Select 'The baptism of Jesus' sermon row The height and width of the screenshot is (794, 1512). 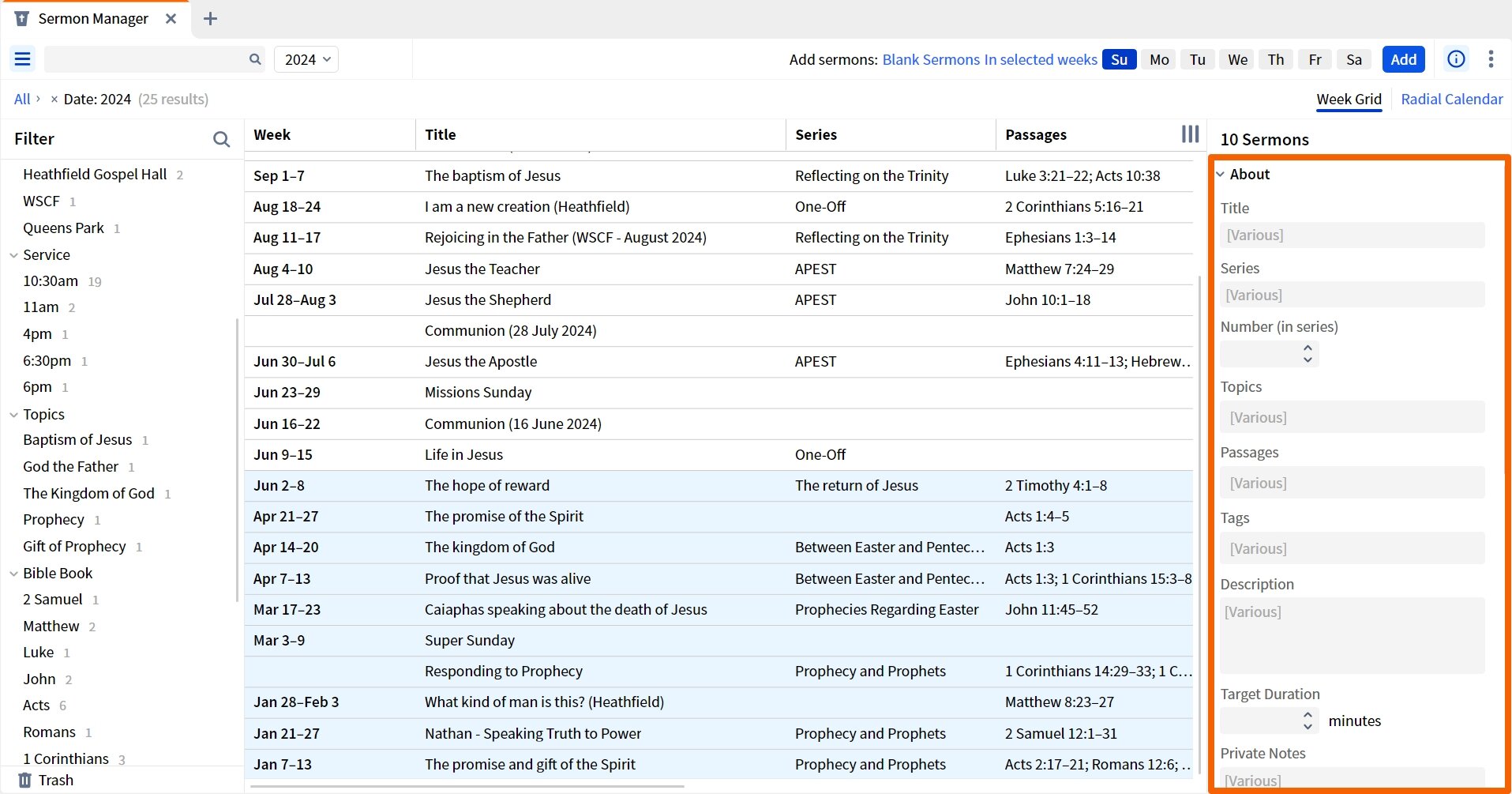point(718,176)
